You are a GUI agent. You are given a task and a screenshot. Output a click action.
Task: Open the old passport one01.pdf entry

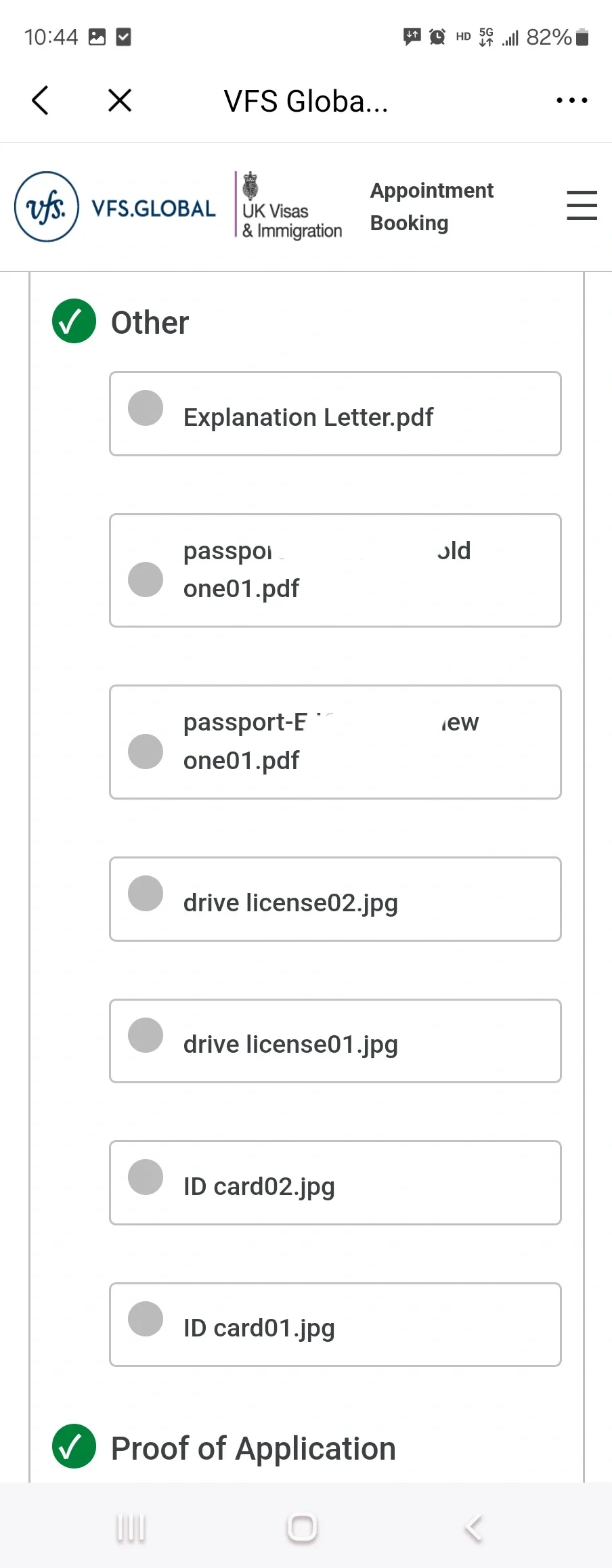coord(335,571)
